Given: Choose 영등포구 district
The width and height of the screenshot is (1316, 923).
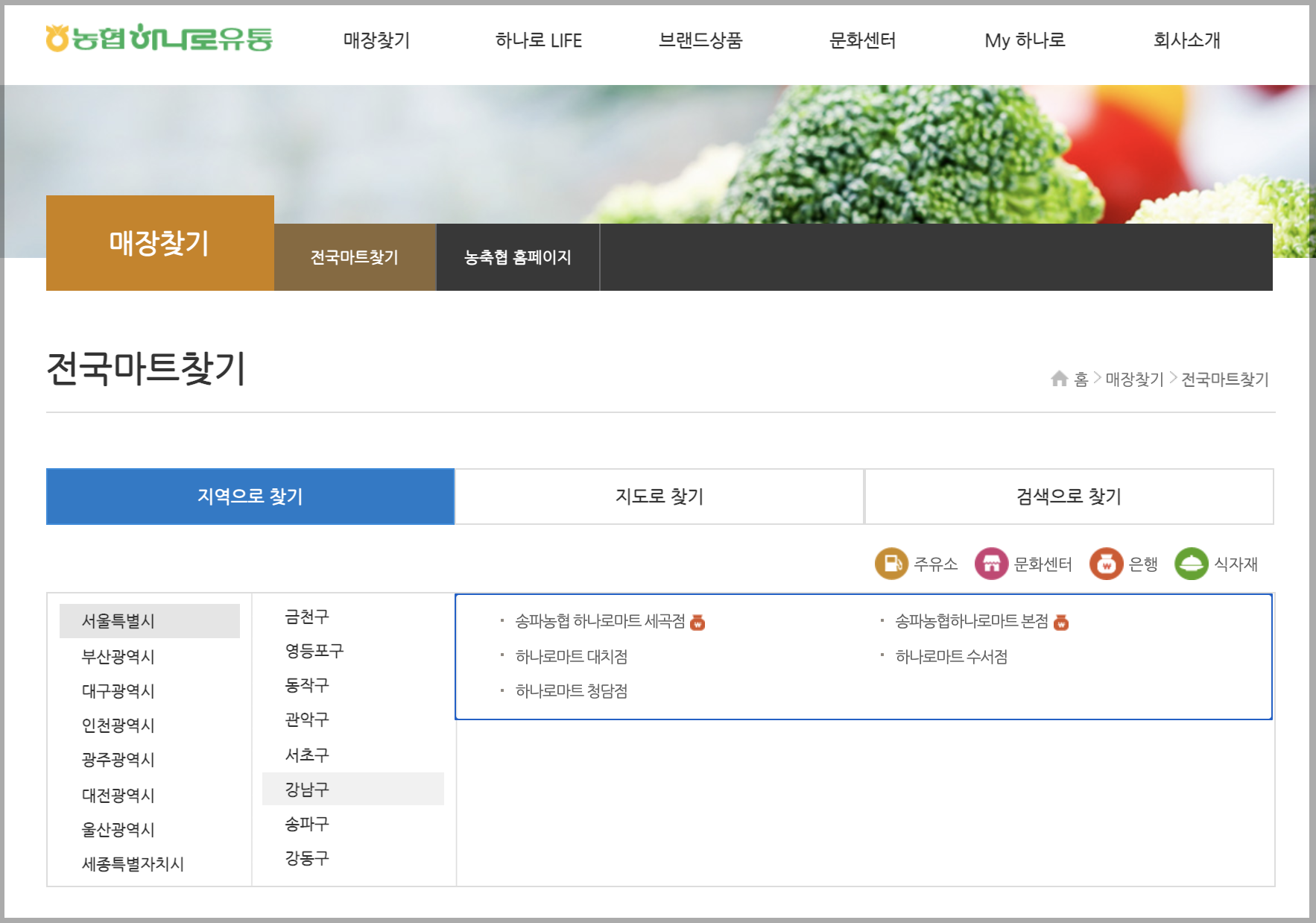Looking at the screenshot, I should (x=314, y=651).
